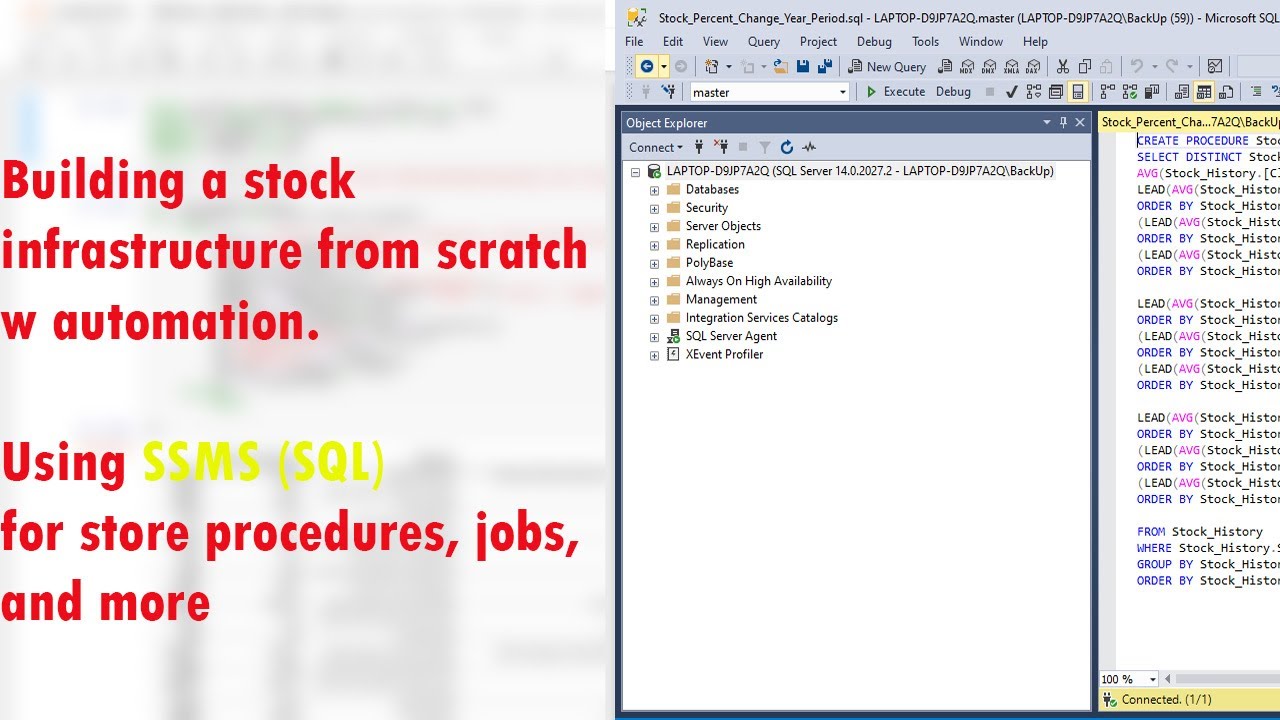
Task: Open a new DAX query
Action: 1033,67
